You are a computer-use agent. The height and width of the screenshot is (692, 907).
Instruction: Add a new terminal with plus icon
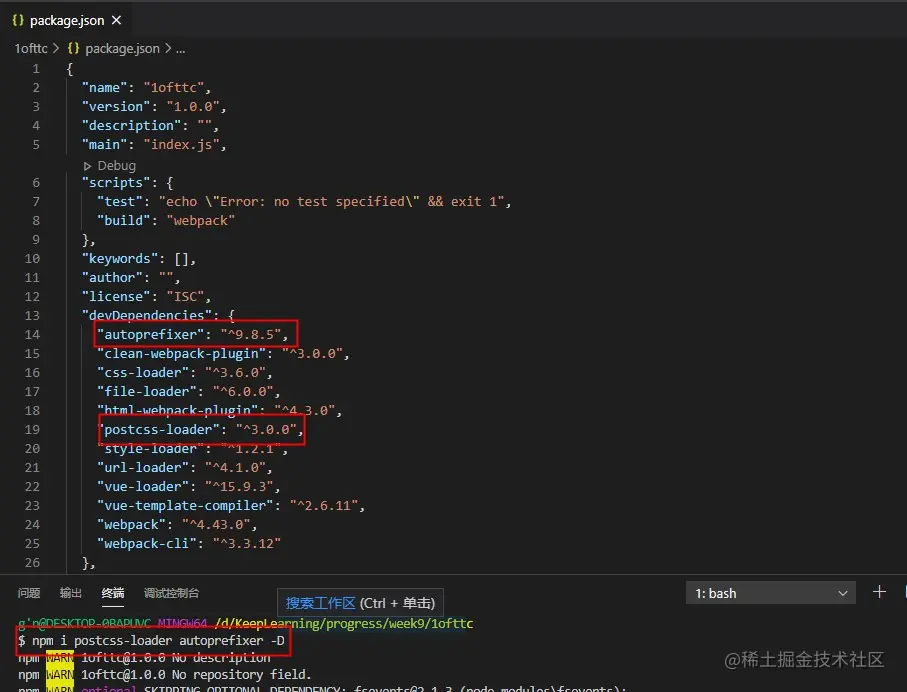click(x=879, y=592)
